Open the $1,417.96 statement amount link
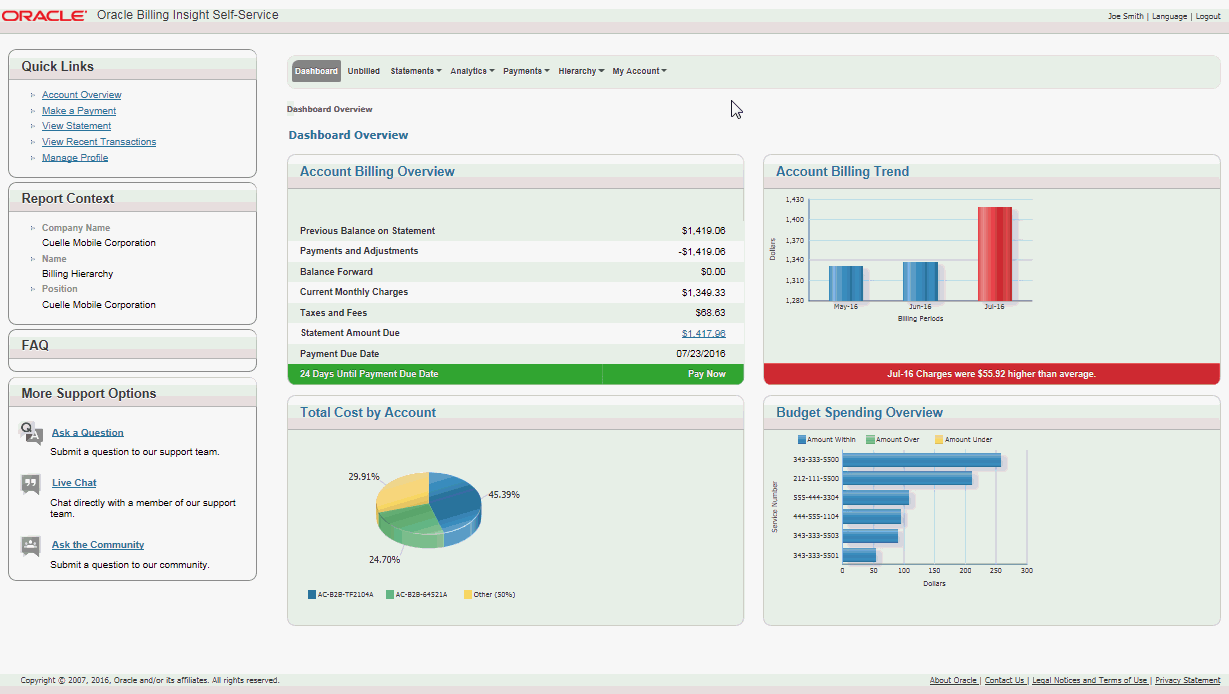Screen dimensions: 1229x694 (x=703, y=334)
